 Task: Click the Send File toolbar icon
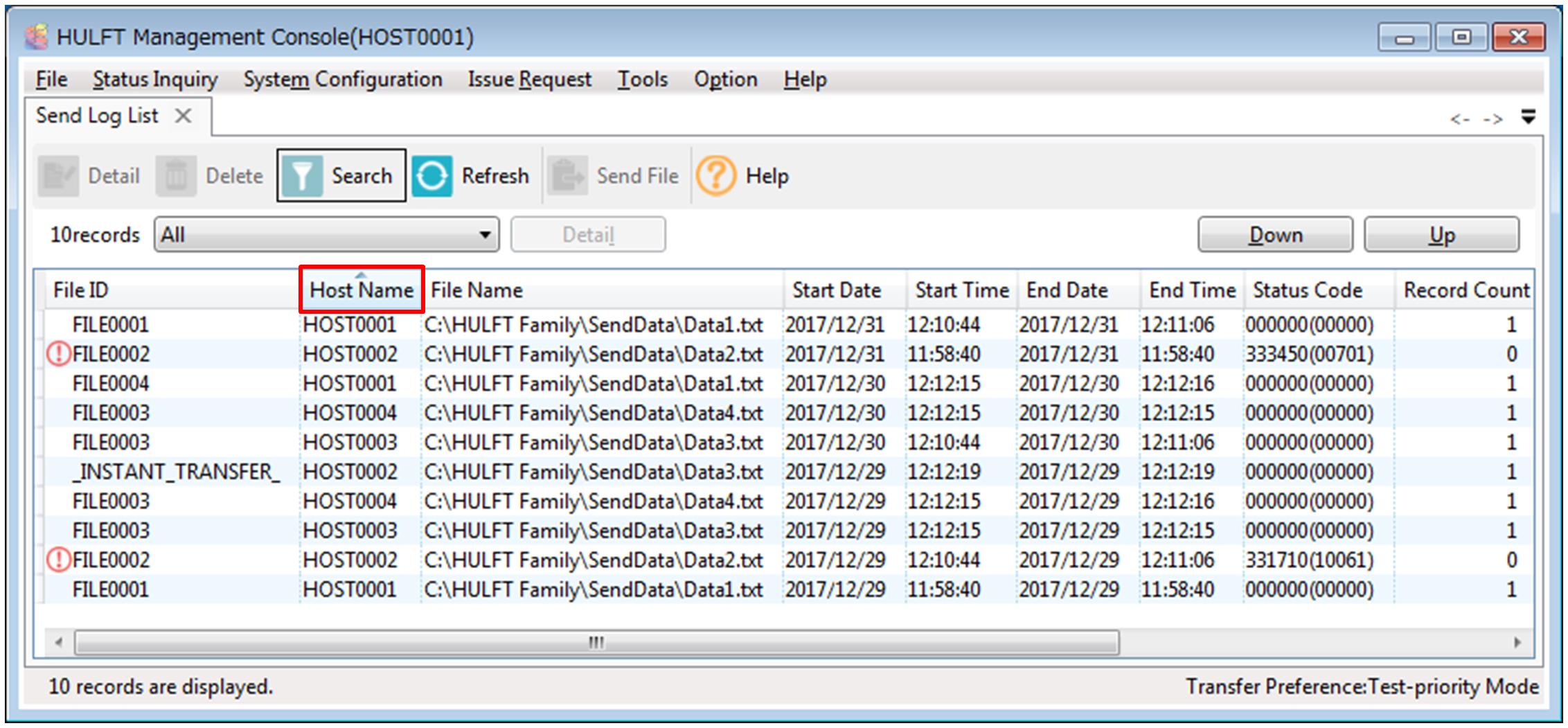coord(567,176)
